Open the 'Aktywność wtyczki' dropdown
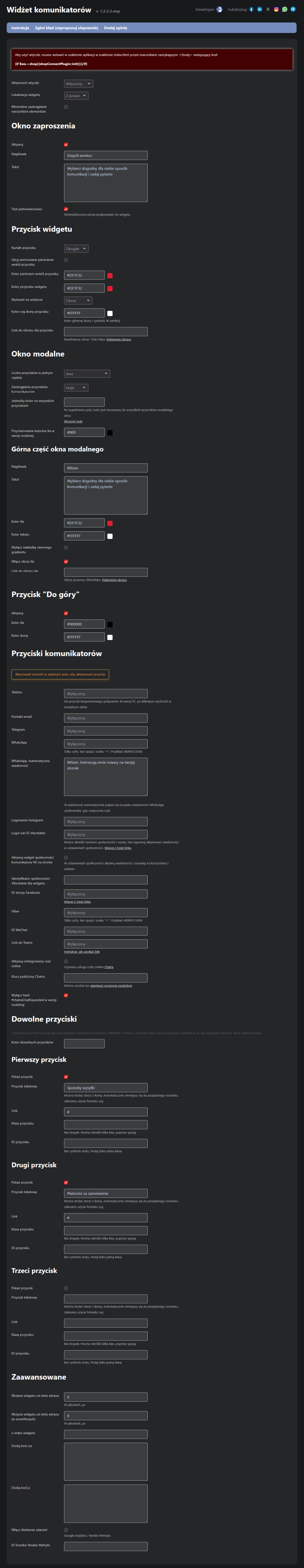 tap(78, 84)
